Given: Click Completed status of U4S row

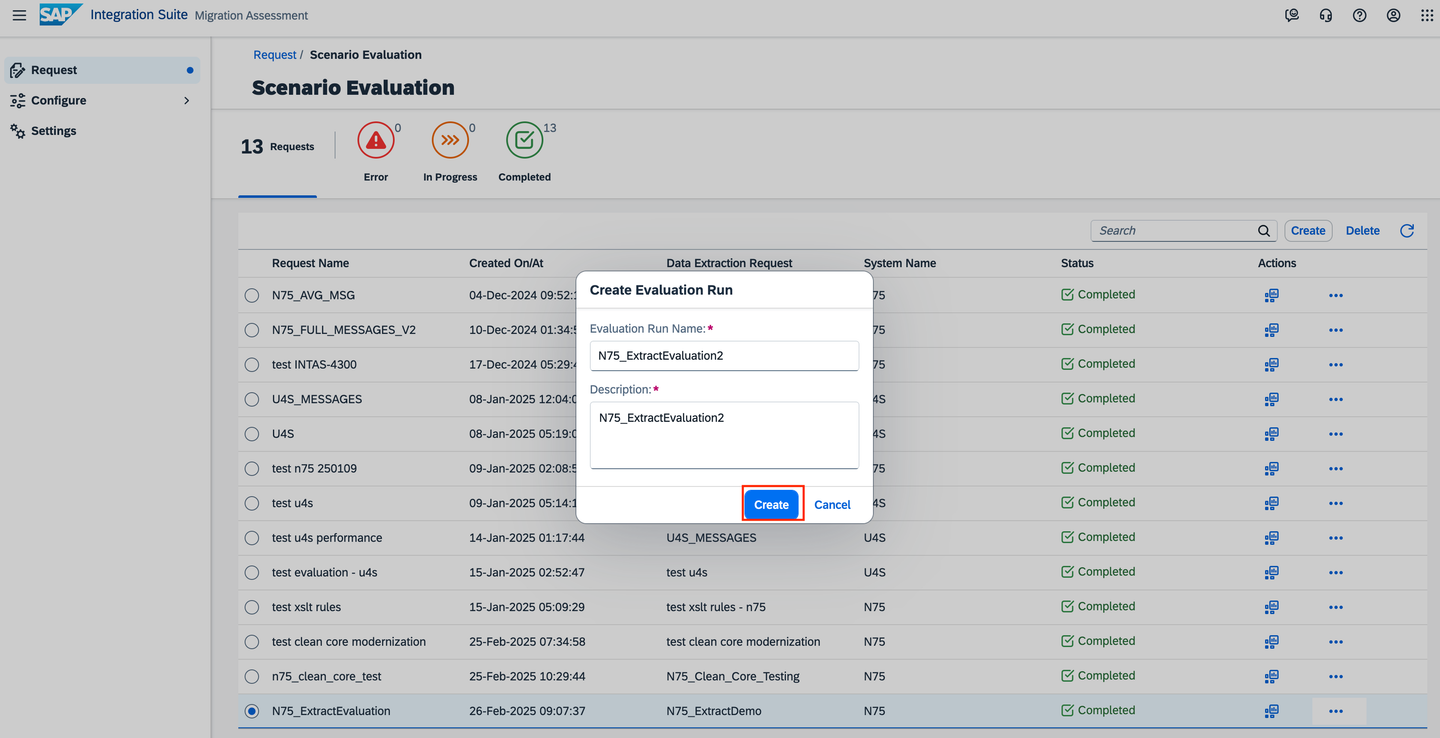Looking at the screenshot, I should (1098, 433).
